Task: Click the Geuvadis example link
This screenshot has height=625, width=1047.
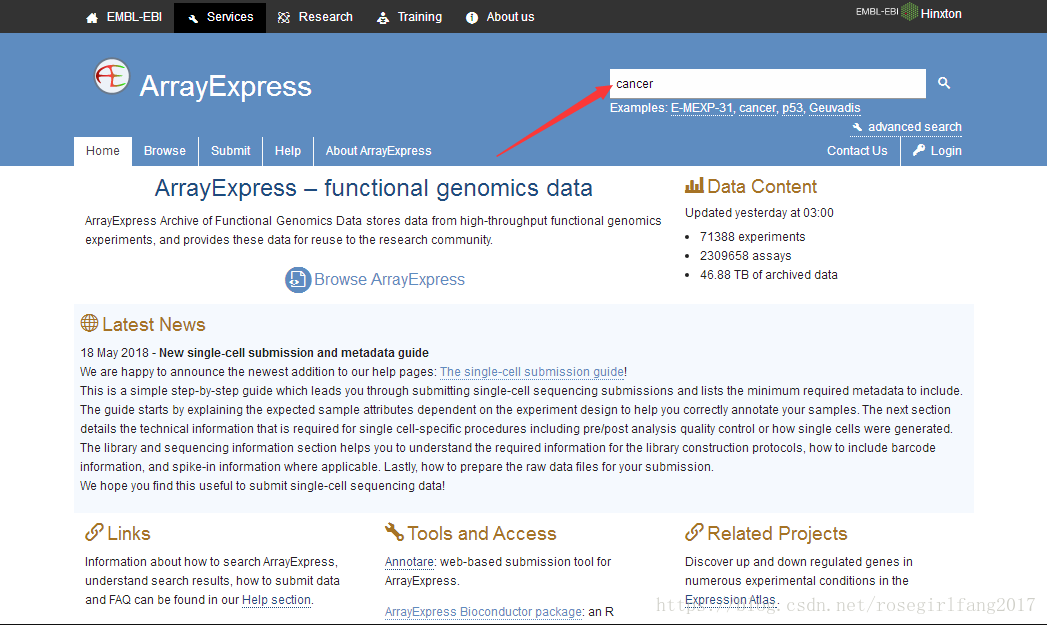Action: (835, 108)
